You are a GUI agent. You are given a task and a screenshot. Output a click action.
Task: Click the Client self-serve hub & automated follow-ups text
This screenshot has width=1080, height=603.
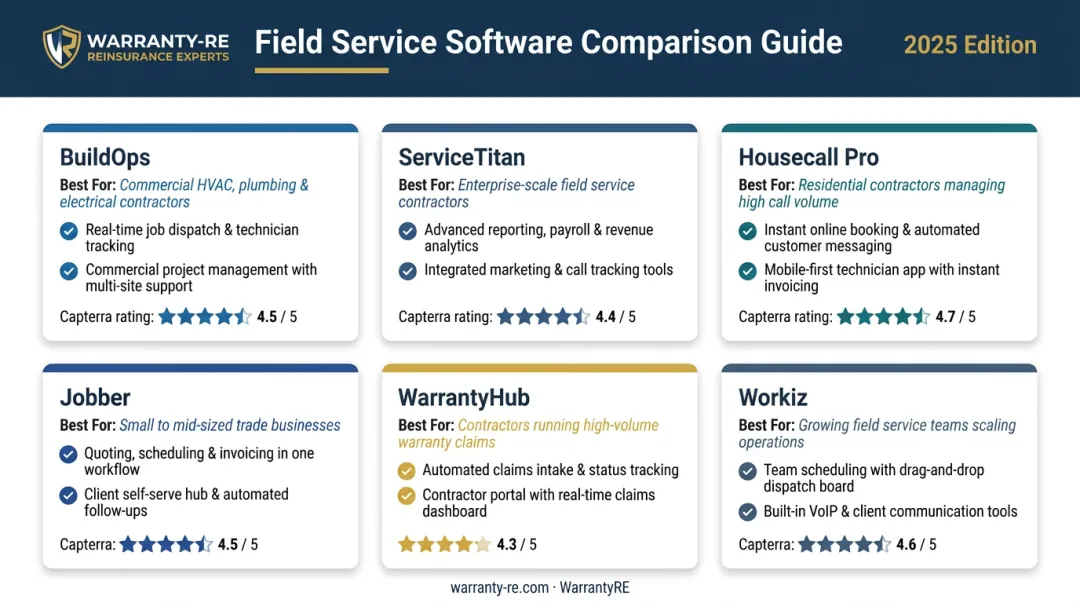pyautogui.click(x=187, y=502)
